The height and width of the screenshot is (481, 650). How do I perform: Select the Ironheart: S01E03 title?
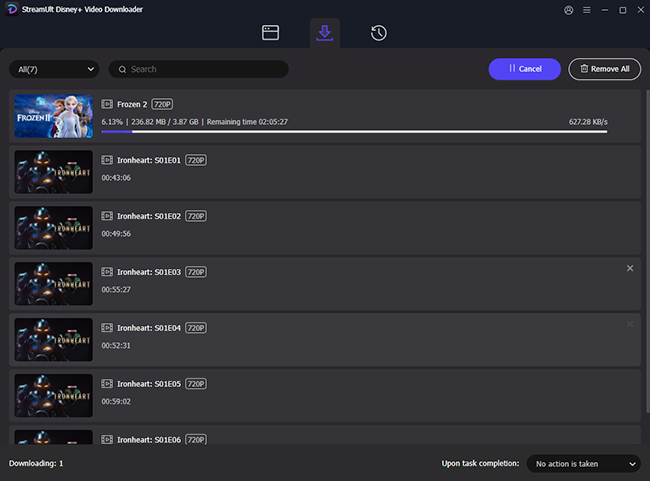pos(149,272)
